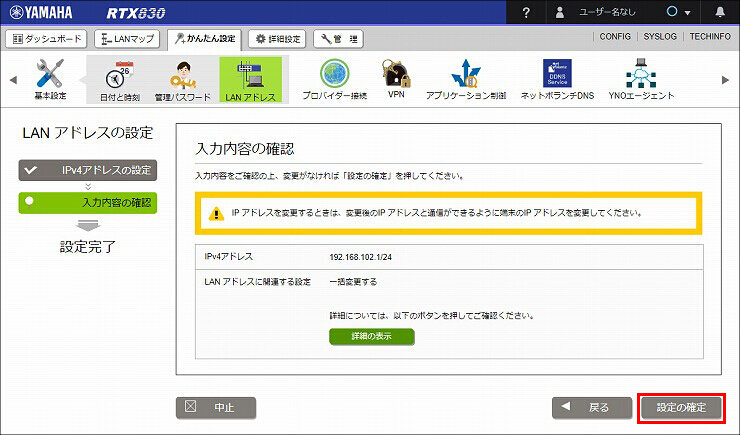
Task: Click the RTX830 model name
Action: pos(136,13)
